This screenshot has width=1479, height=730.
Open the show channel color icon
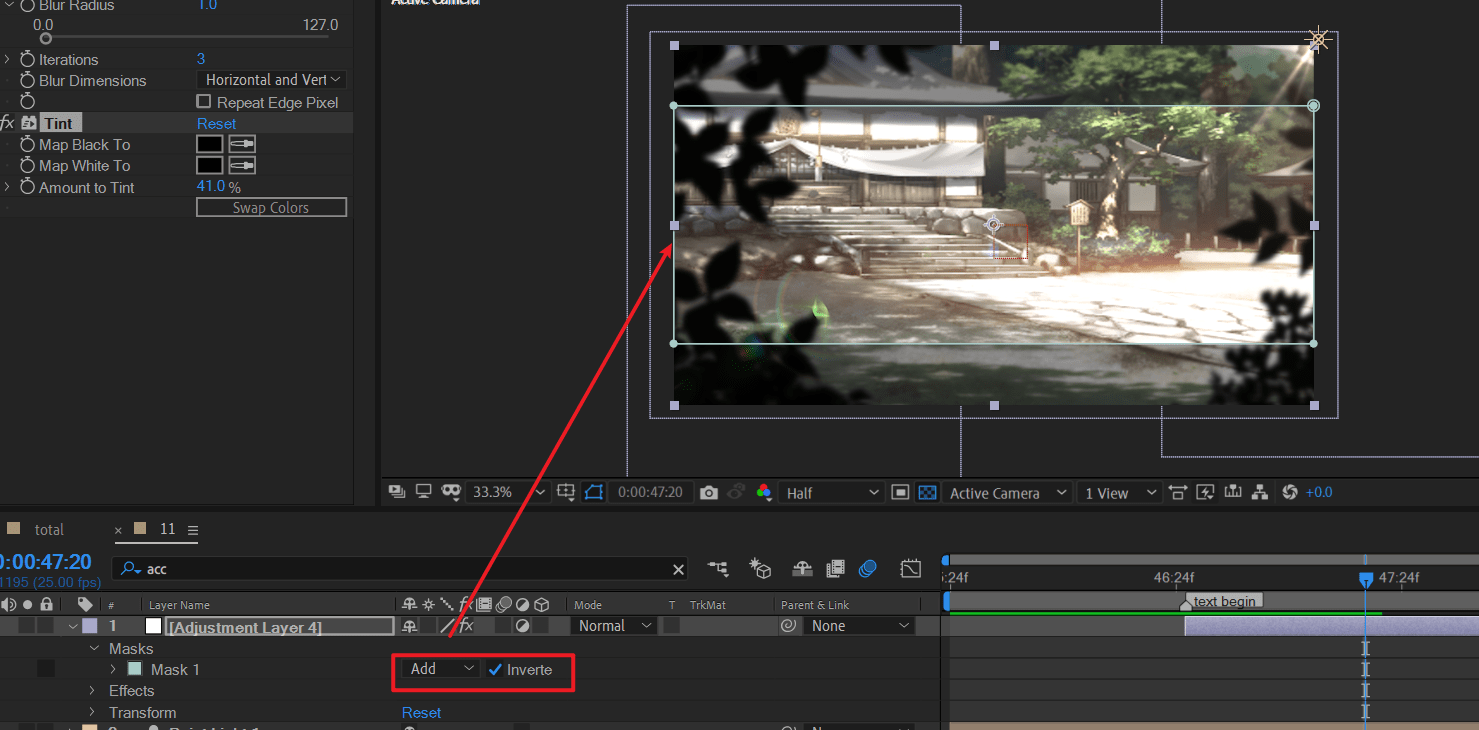tap(764, 492)
